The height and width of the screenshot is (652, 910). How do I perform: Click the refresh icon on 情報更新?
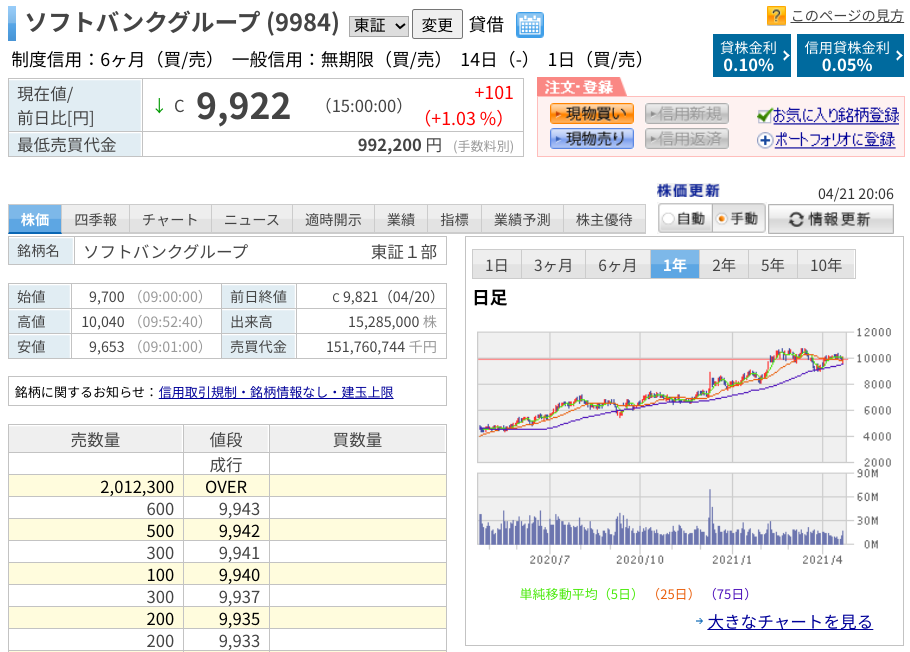click(x=796, y=219)
